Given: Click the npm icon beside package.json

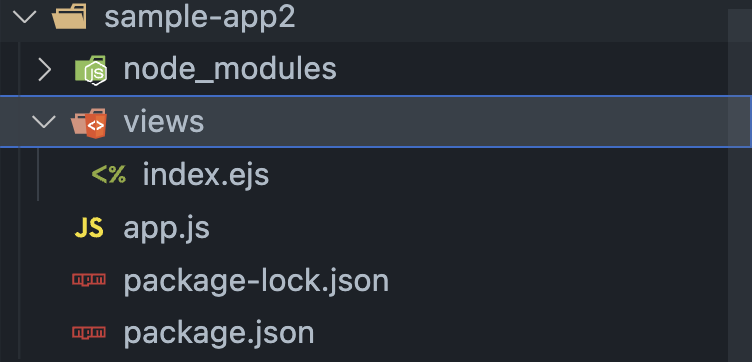Looking at the screenshot, I should [x=89, y=332].
